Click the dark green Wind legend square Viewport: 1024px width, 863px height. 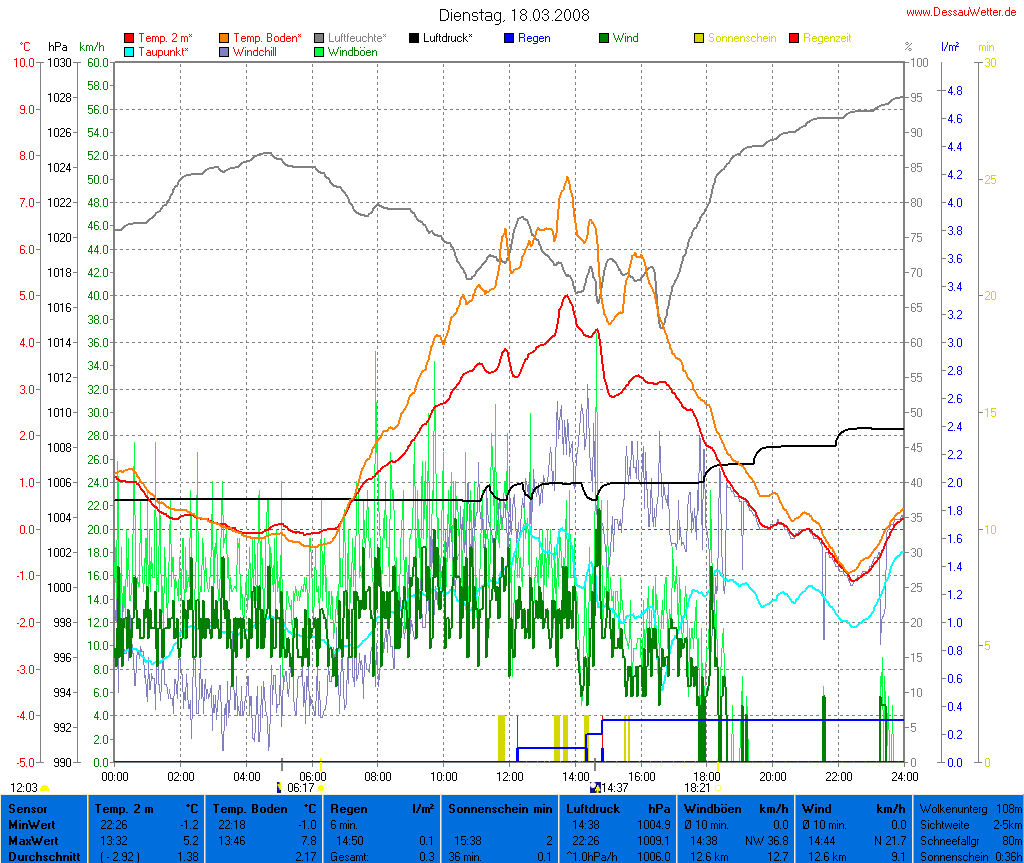pyautogui.click(x=604, y=38)
